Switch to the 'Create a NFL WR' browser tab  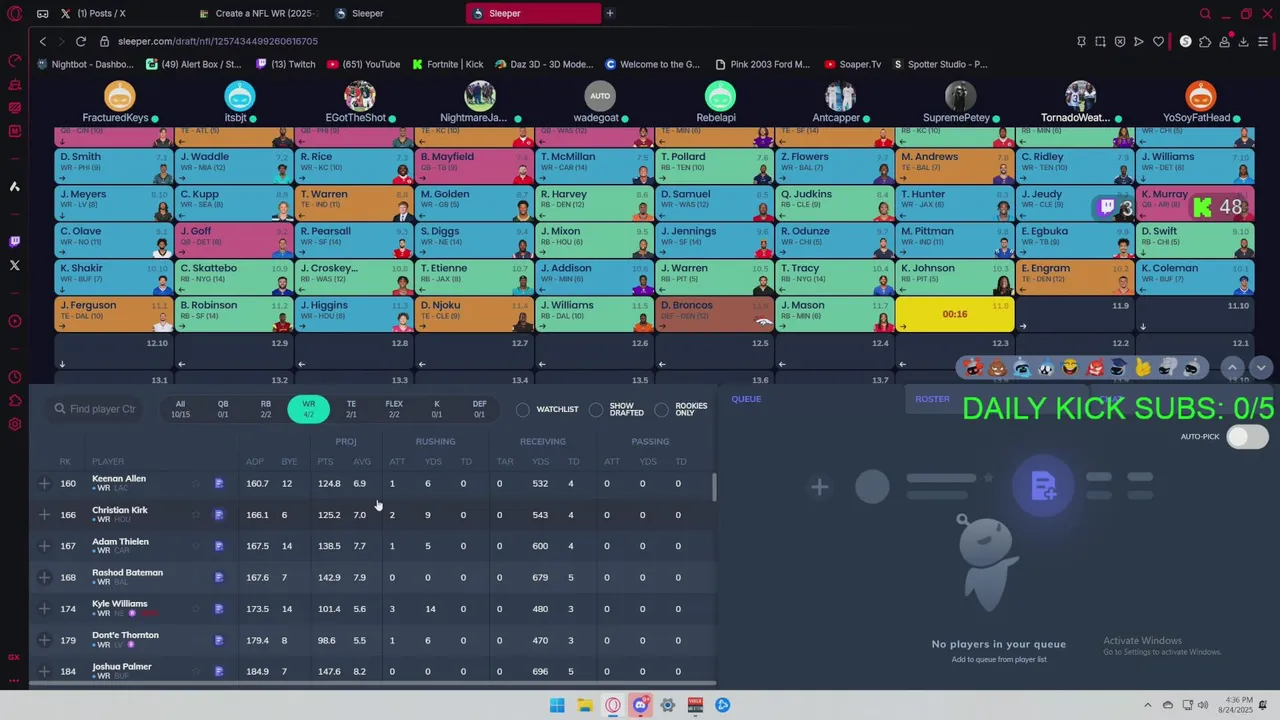click(258, 13)
